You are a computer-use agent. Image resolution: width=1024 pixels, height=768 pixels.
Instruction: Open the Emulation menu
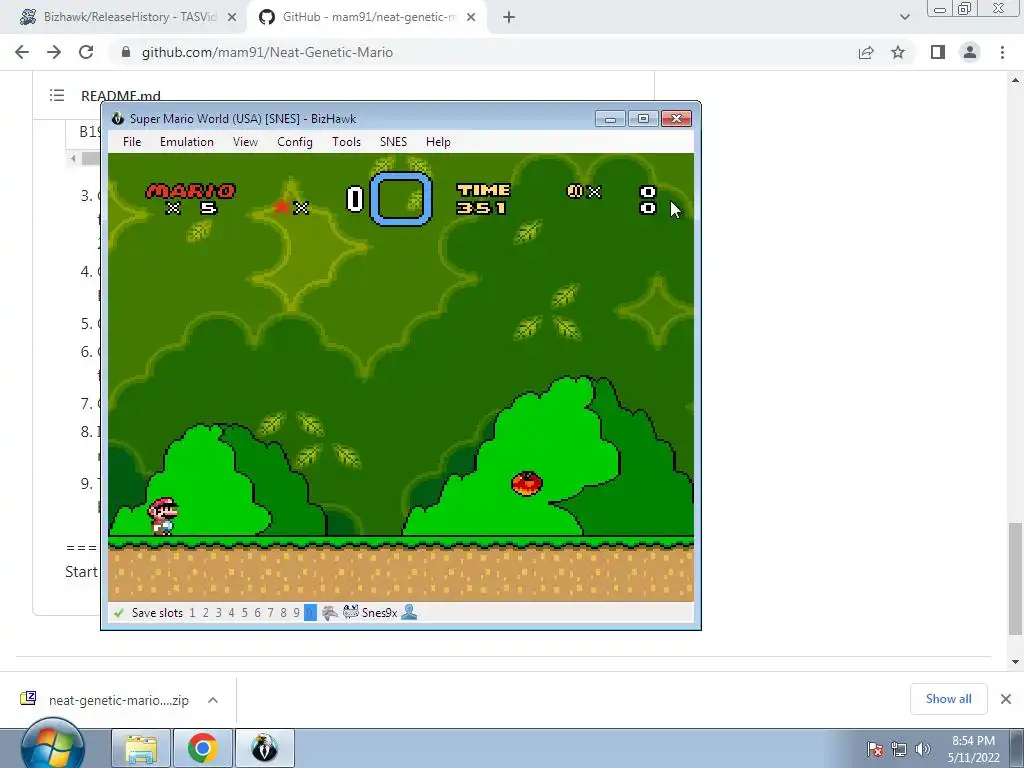(186, 142)
